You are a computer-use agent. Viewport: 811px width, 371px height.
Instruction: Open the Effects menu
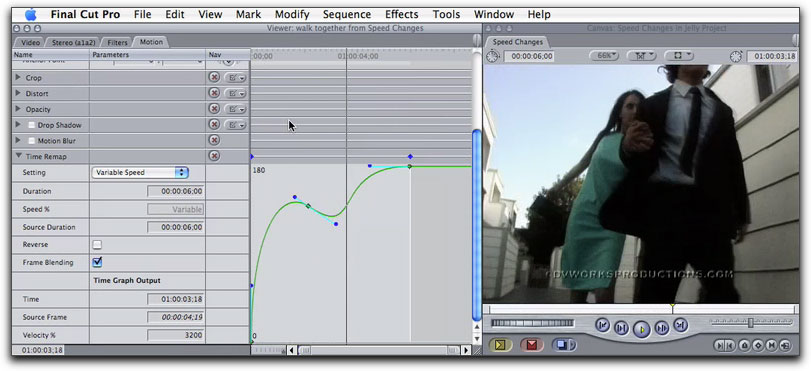tap(401, 14)
